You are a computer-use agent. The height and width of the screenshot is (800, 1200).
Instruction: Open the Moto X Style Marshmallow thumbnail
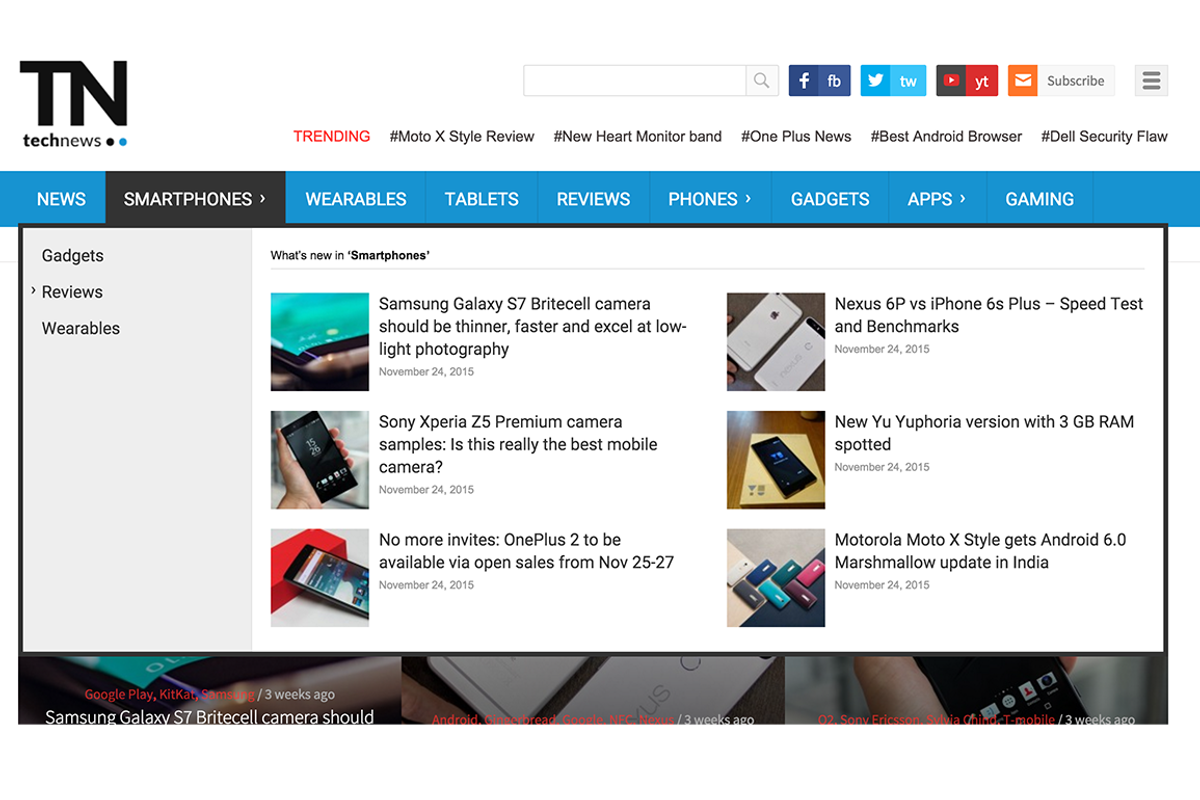coord(776,578)
